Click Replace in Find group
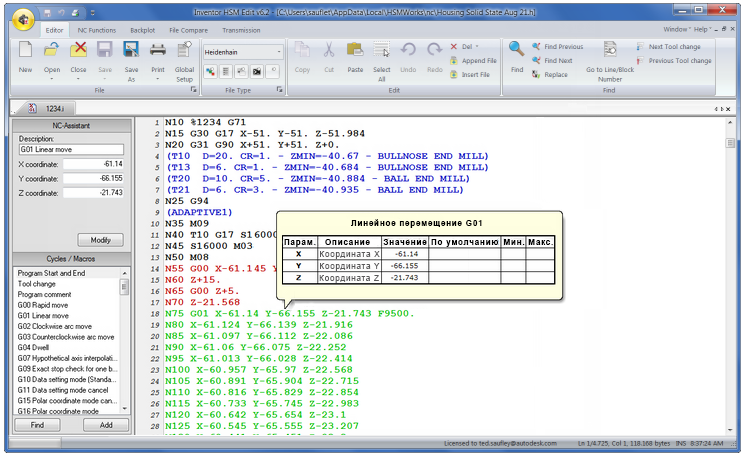 [x=550, y=75]
